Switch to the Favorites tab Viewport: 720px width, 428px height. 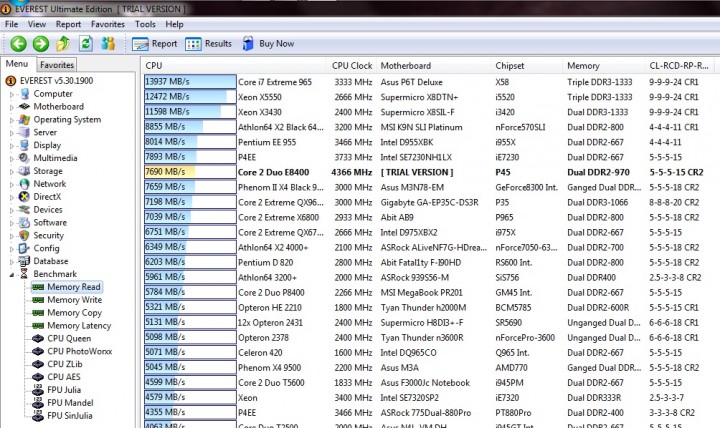[x=56, y=65]
